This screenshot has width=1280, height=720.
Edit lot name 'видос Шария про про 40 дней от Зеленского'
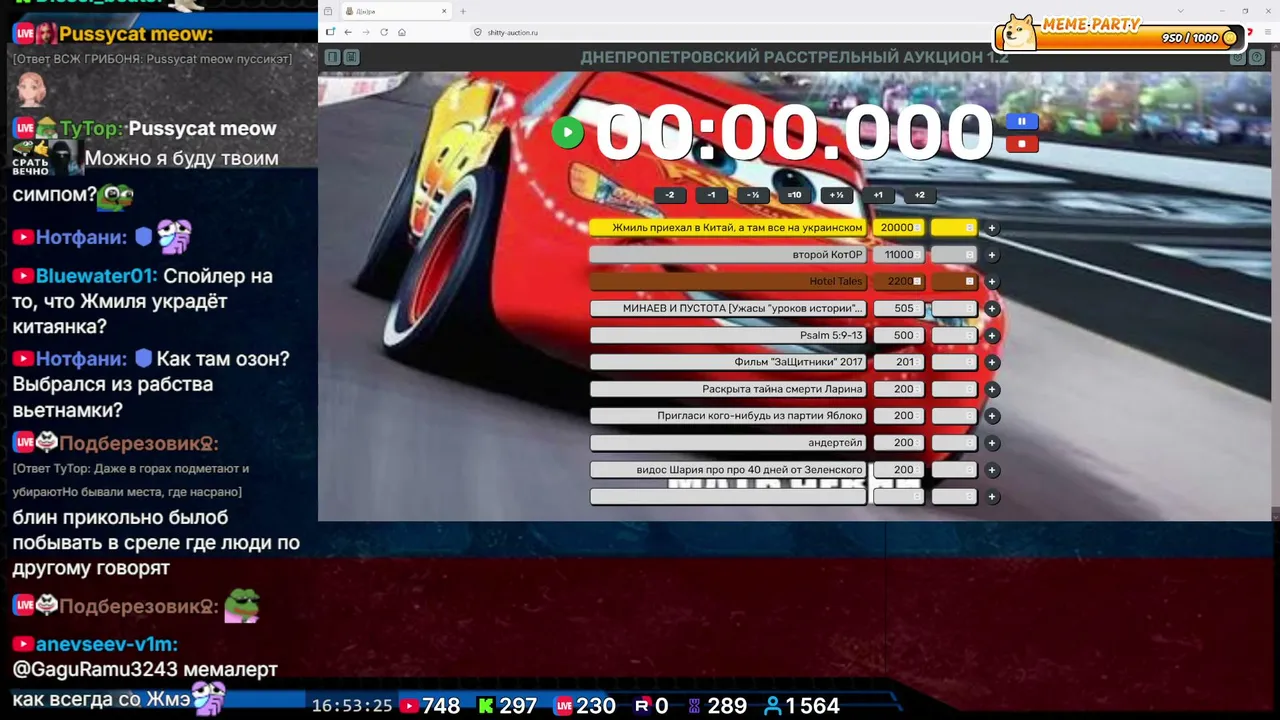point(728,470)
